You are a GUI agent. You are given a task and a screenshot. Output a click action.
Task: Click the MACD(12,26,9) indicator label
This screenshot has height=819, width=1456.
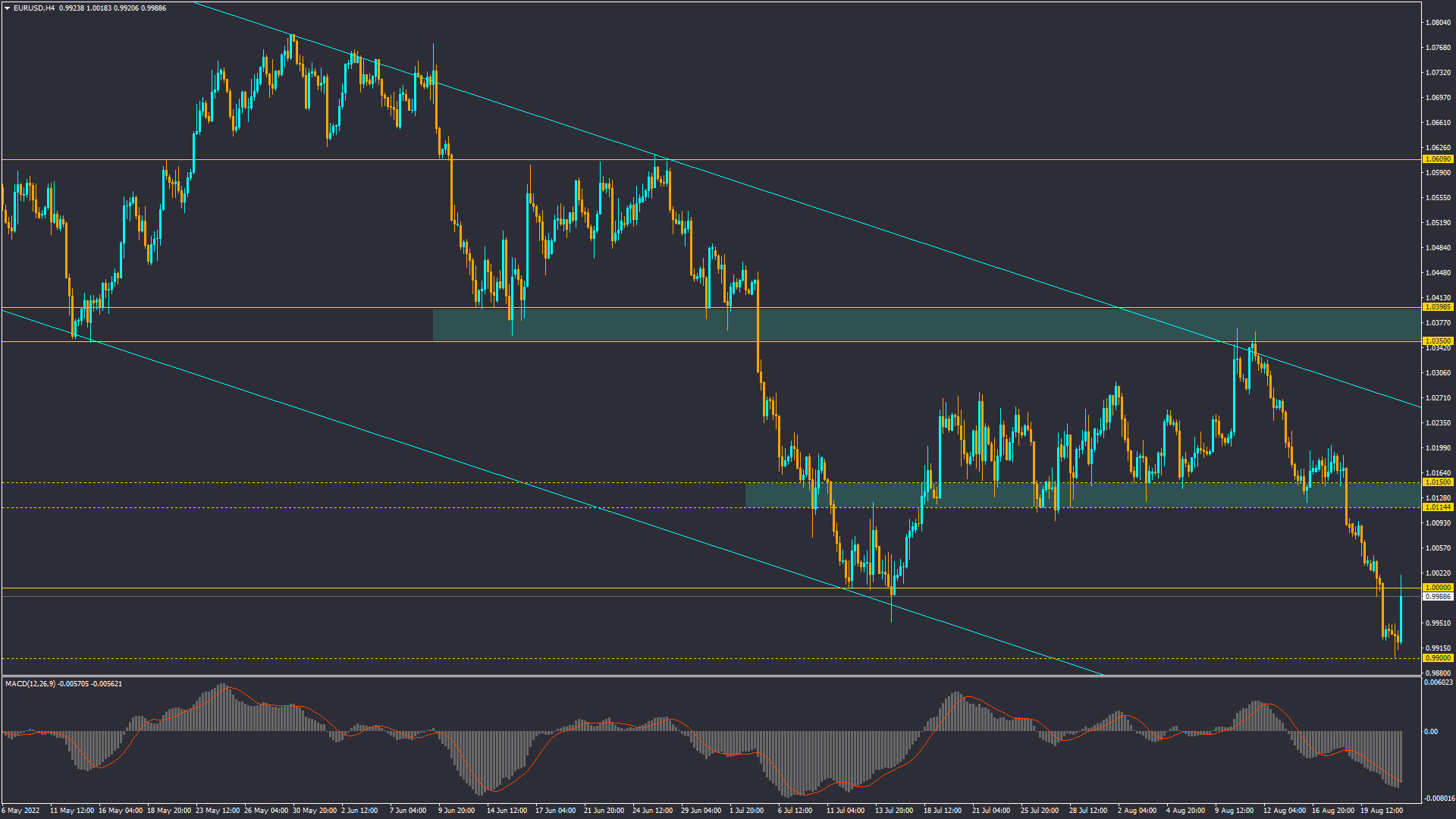point(30,684)
